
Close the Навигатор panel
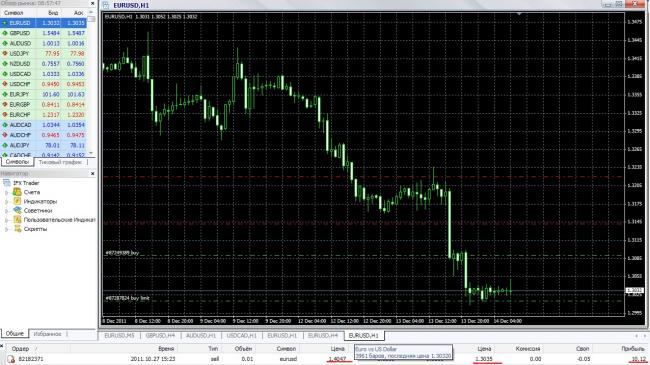[92, 173]
